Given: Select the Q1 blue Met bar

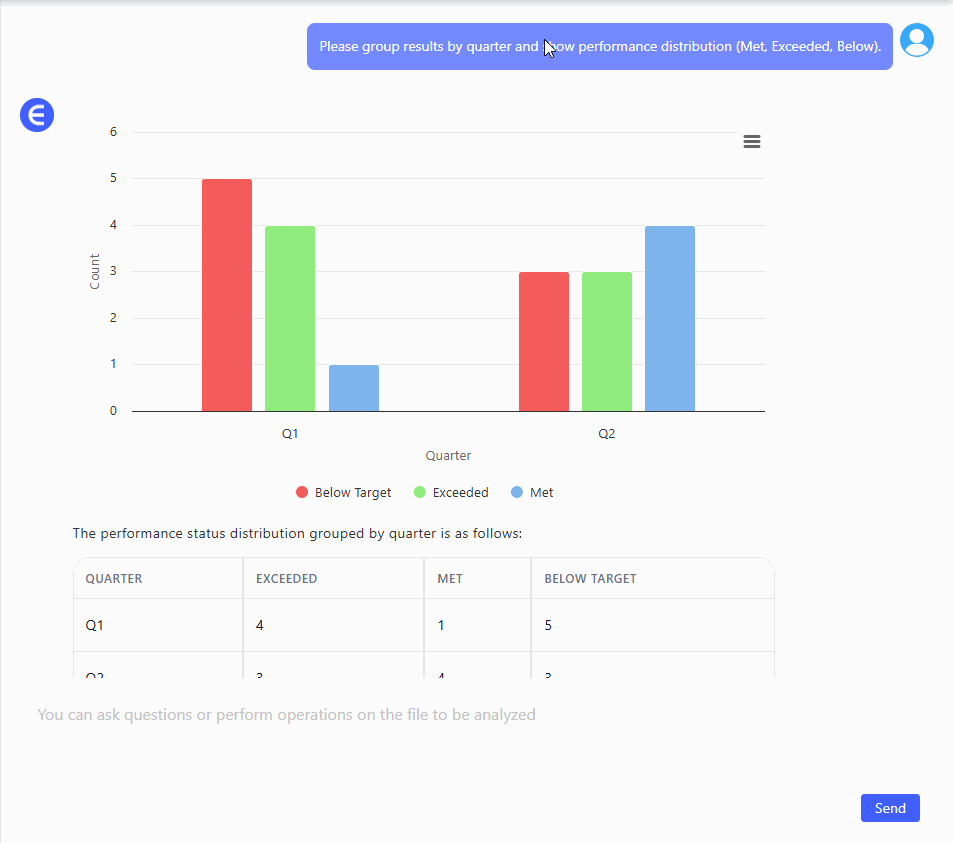Looking at the screenshot, I should tap(354, 388).
